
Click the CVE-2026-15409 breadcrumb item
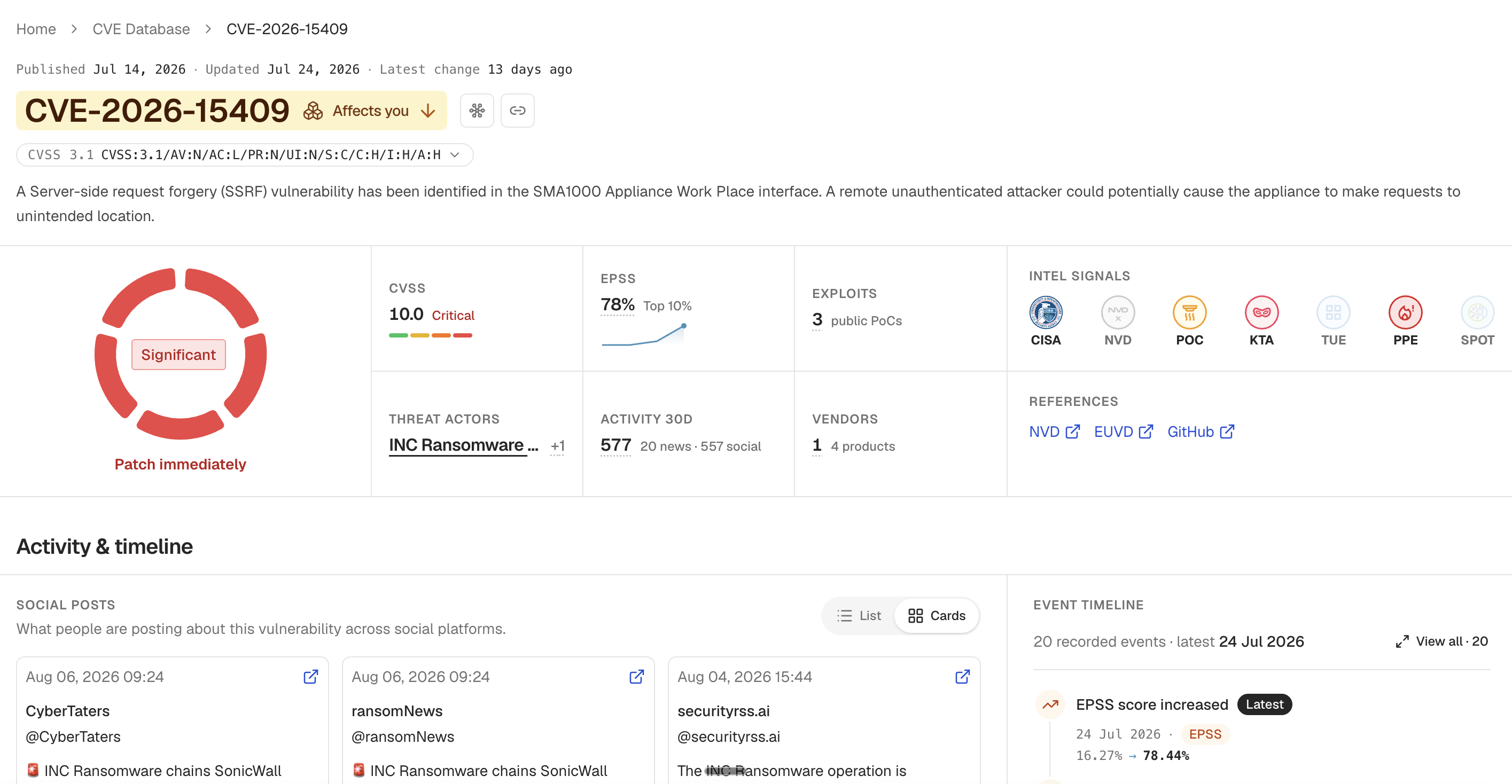click(287, 29)
